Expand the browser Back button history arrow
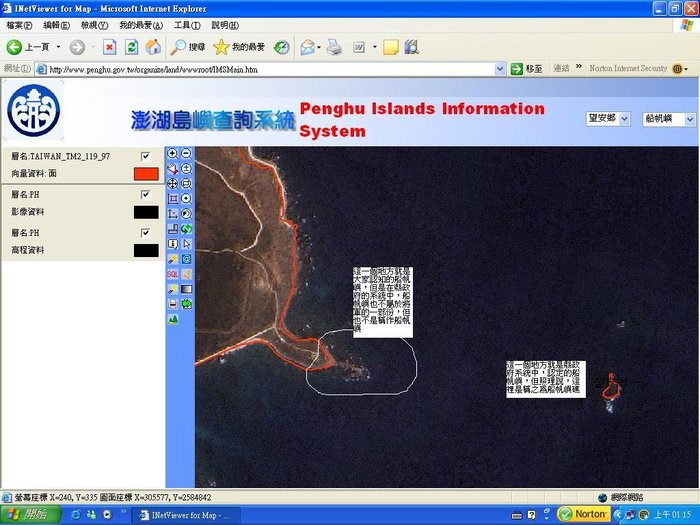700x525 pixels. [58, 47]
